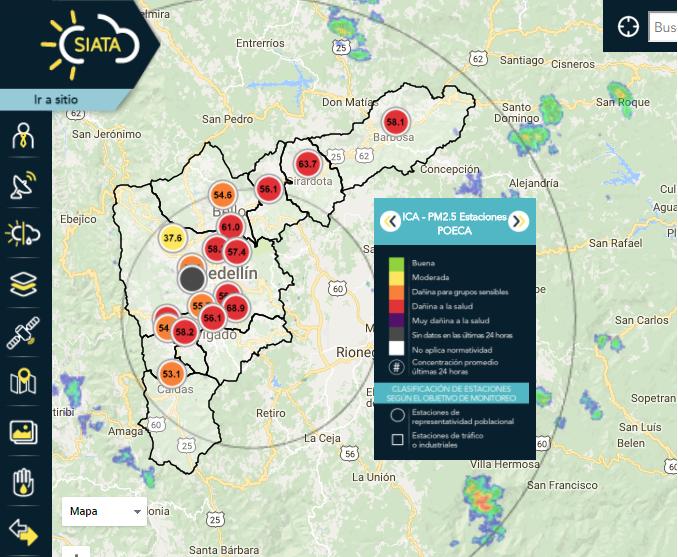Open the map location pin sidebar icon
This screenshot has height=557, width=678.
pyautogui.click(x=23, y=381)
